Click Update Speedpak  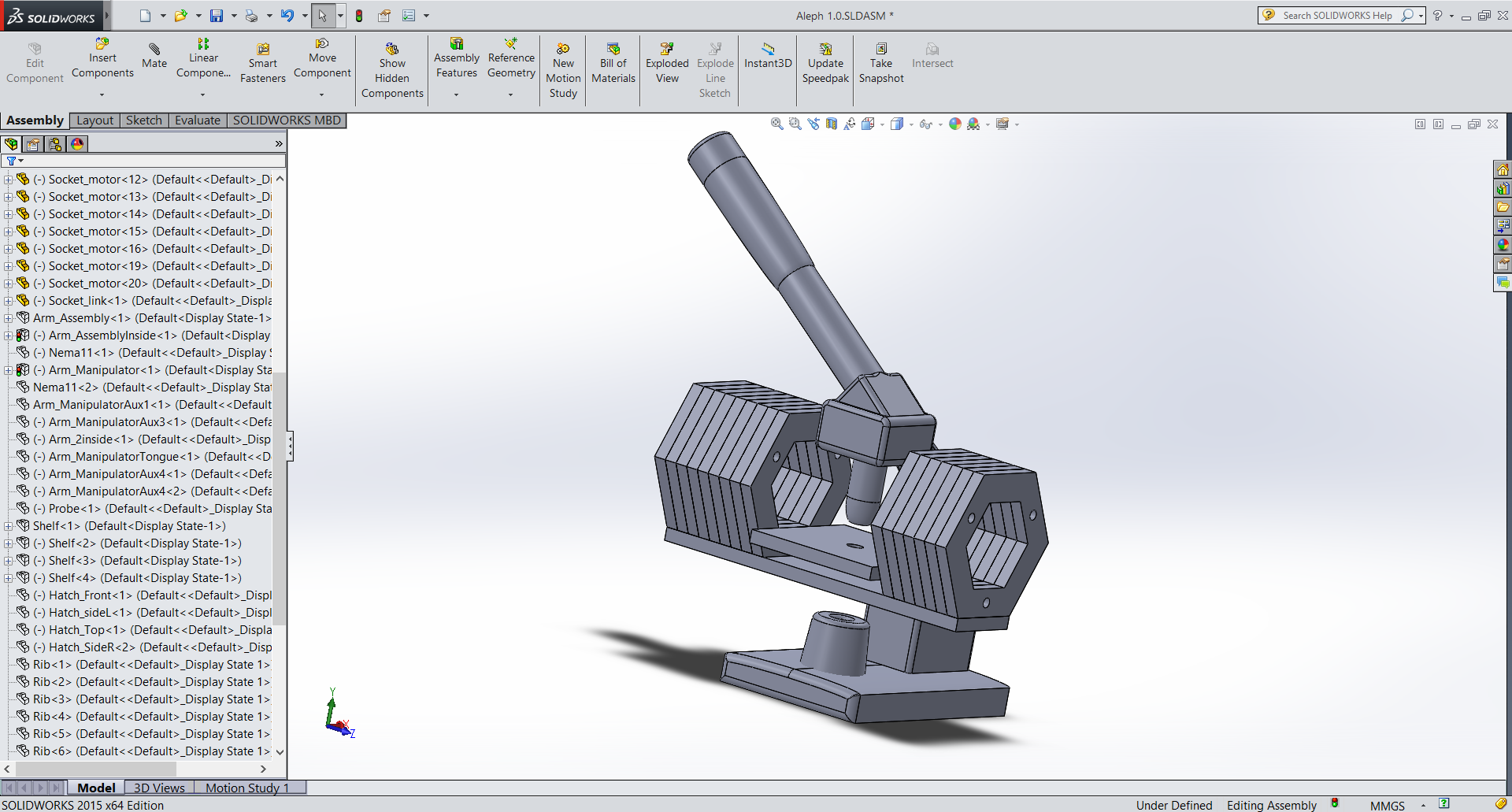click(825, 63)
